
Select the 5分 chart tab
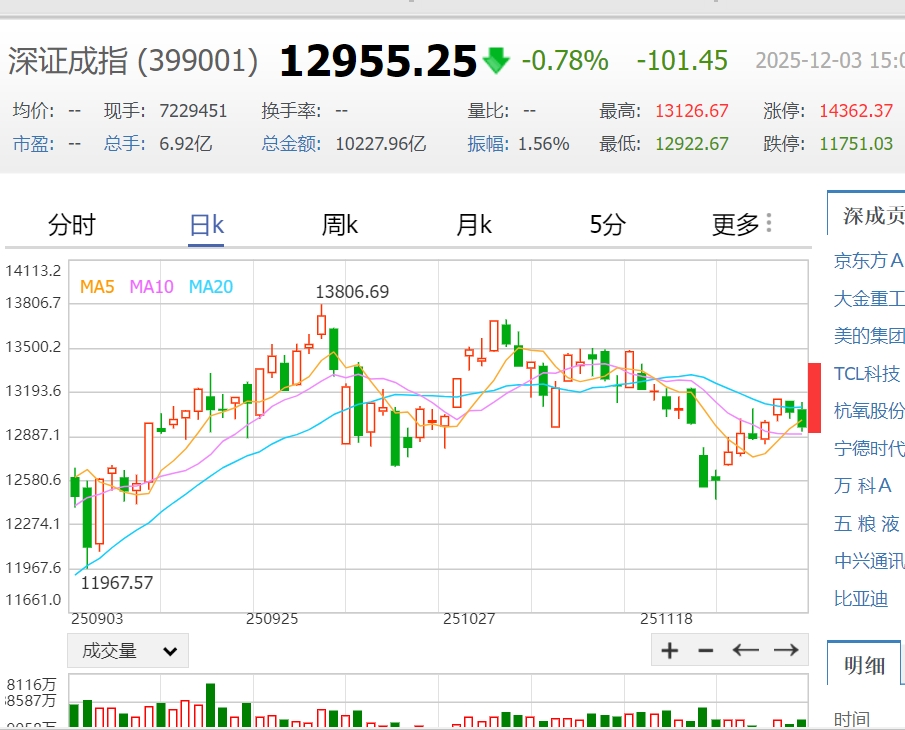click(x=607, y=225)
